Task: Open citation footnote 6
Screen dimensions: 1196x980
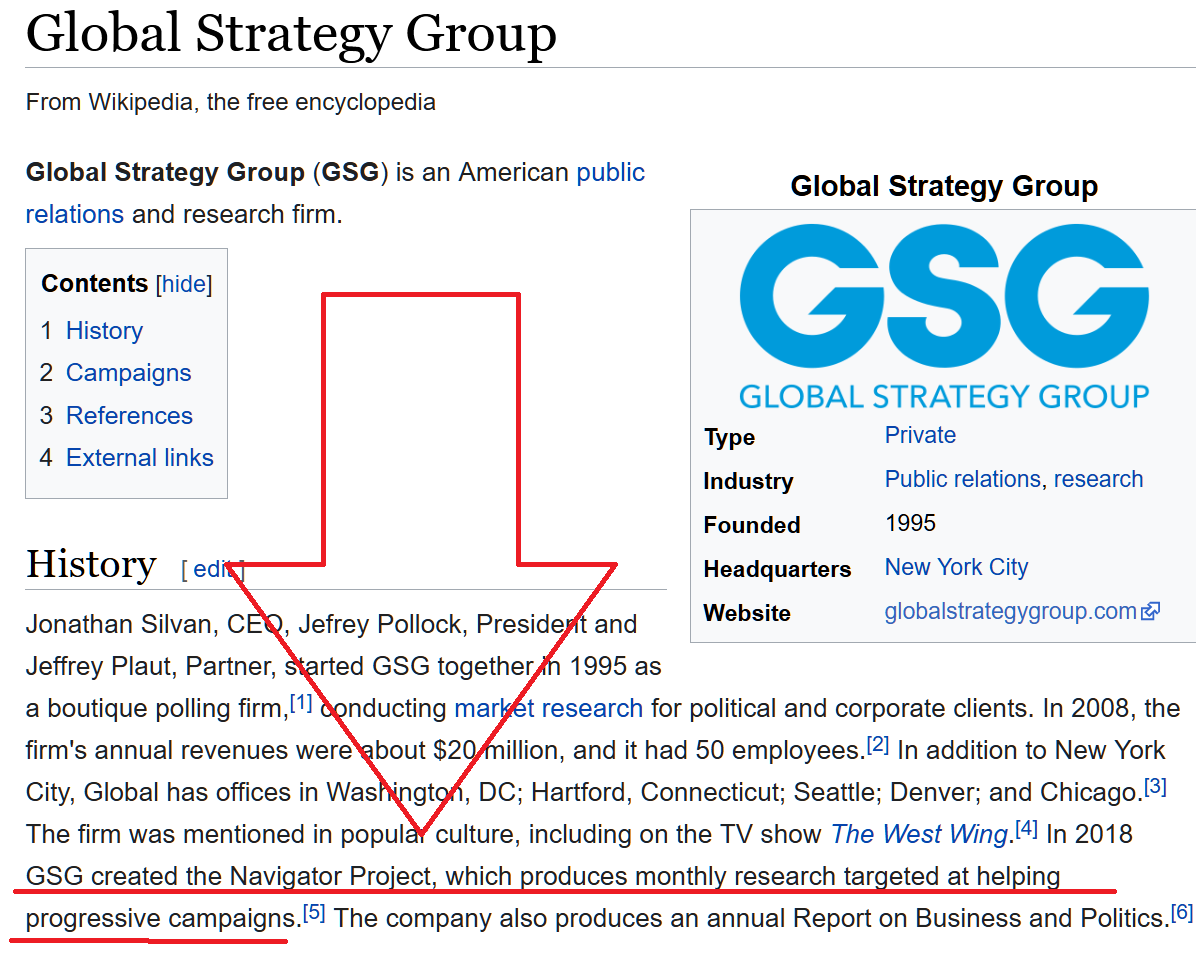Action: point(1182,911)
